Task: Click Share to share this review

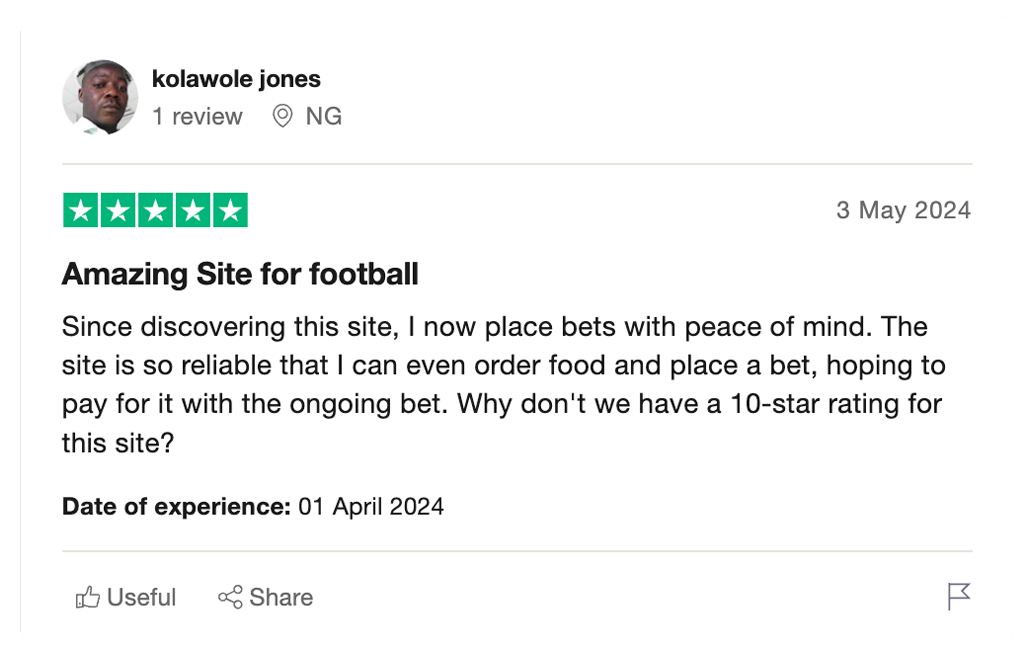Action: (x=265, y=597)
